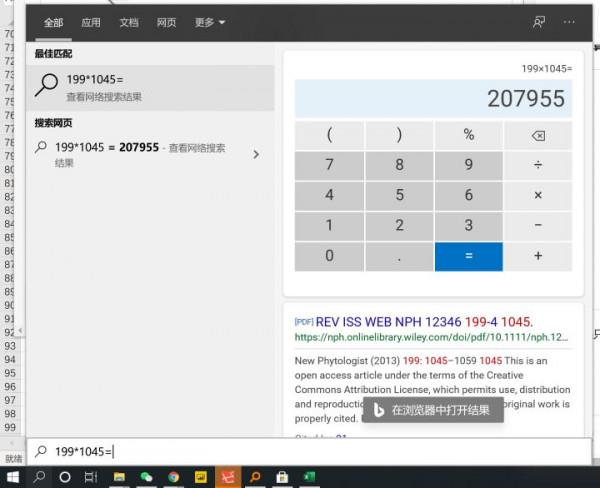The height and width of the screenshot is (488, 600).
Task: Click the plus operator key
Action: coord(538,256)
